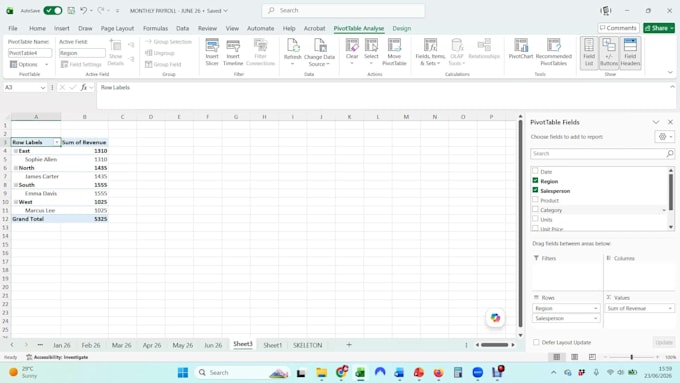Switch to the Design tab

pyautogui.click(x=402, y=28)
